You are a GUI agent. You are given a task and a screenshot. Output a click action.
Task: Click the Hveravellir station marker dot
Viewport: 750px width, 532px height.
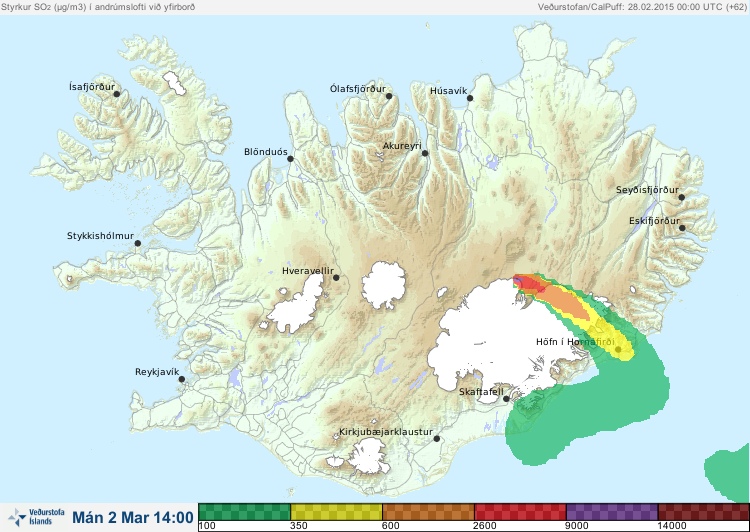coord(336,277)
